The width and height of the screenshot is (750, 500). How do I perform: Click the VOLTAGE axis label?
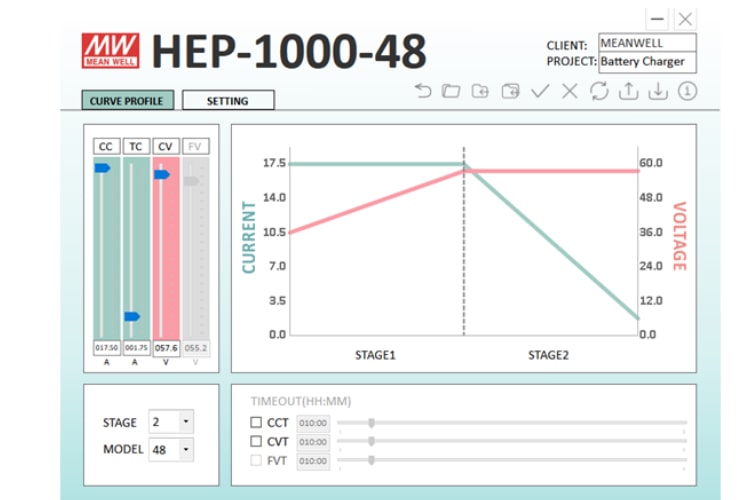[680, 236]
